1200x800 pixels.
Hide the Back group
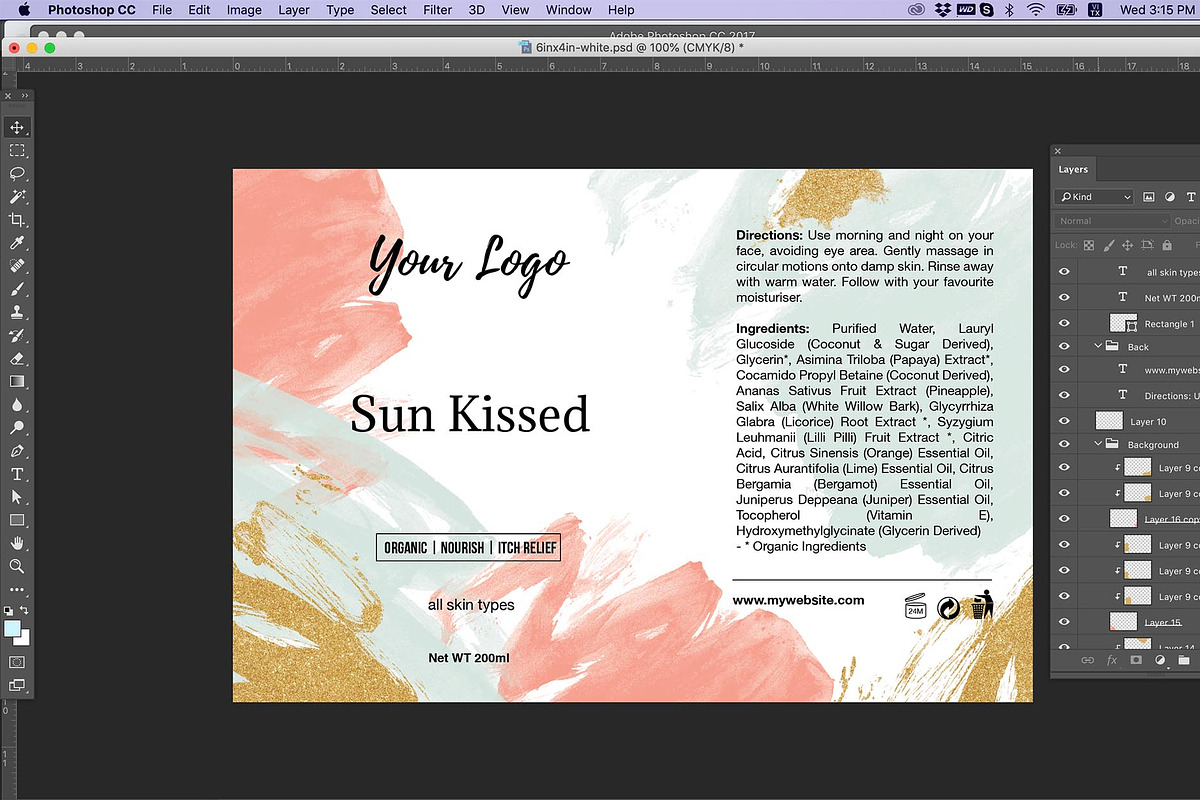(x=1064, y=347)
